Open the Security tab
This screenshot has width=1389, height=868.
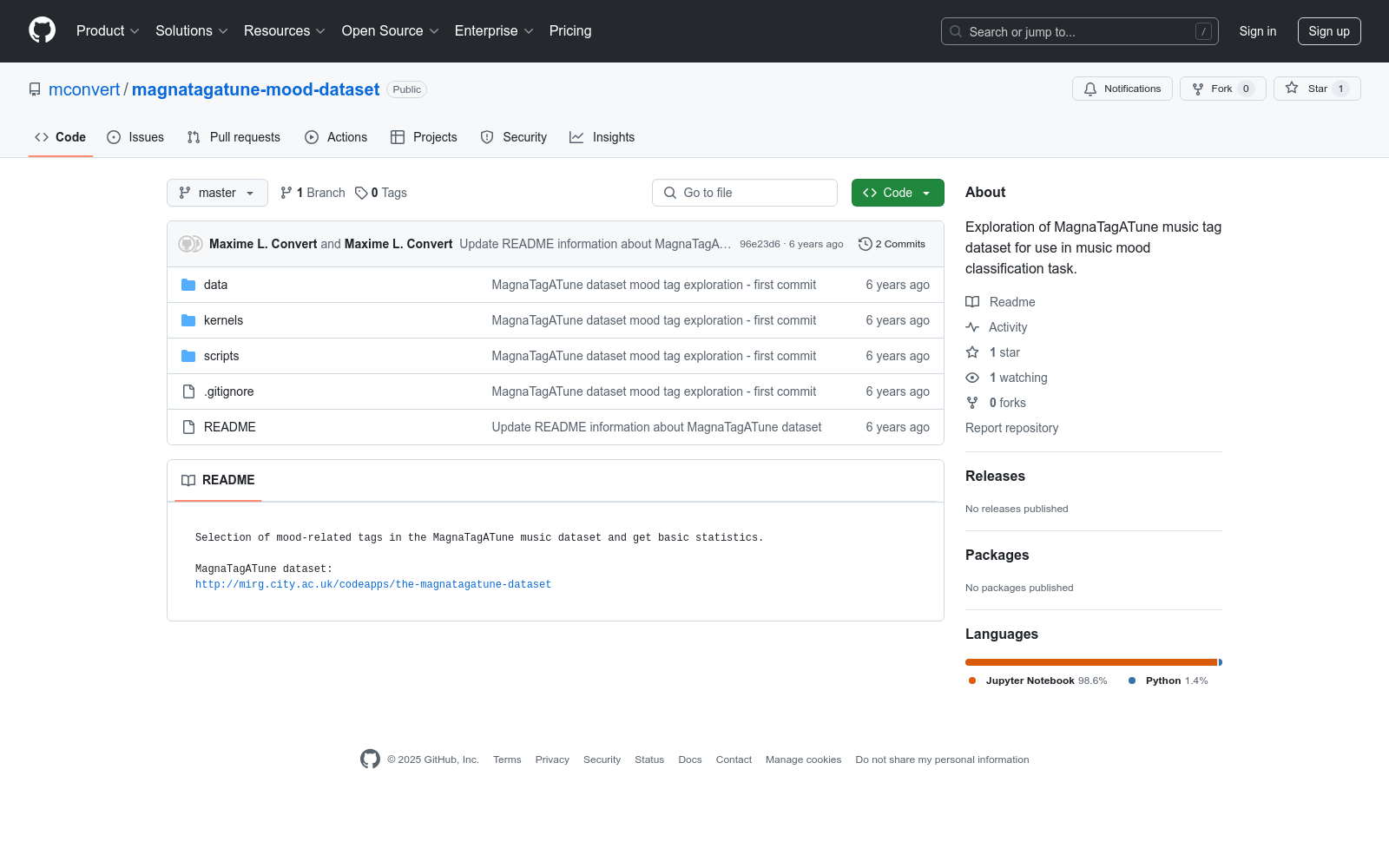pos(514,137)
